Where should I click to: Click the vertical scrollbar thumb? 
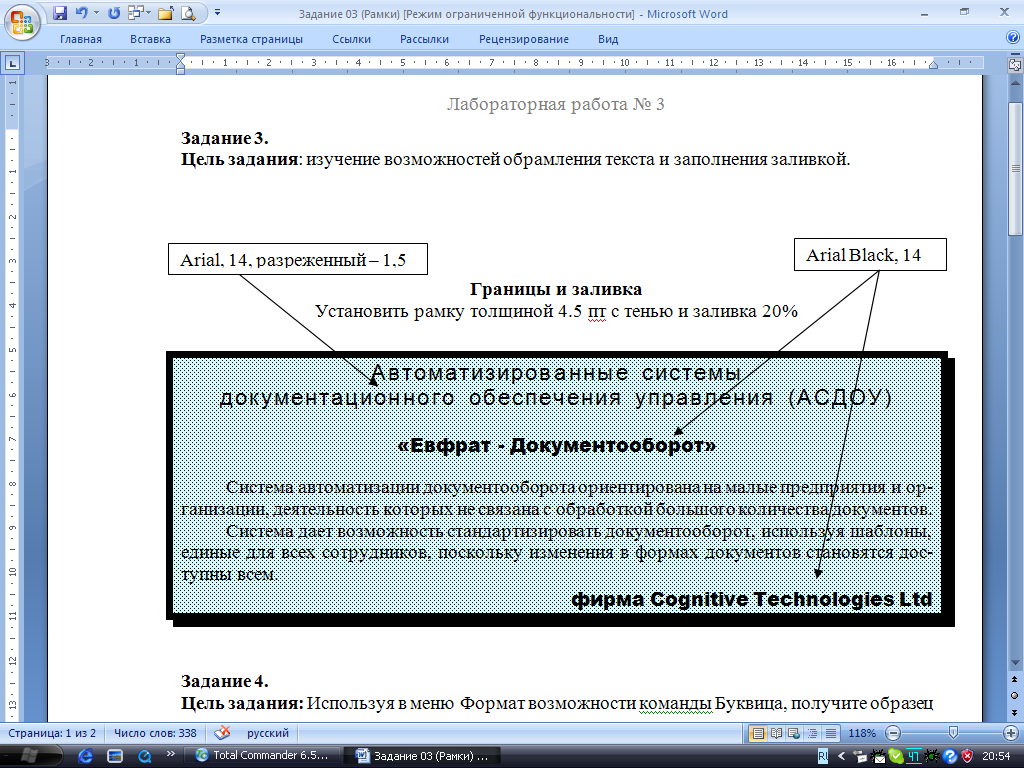pyautogui.click(x=1015, y=168)
